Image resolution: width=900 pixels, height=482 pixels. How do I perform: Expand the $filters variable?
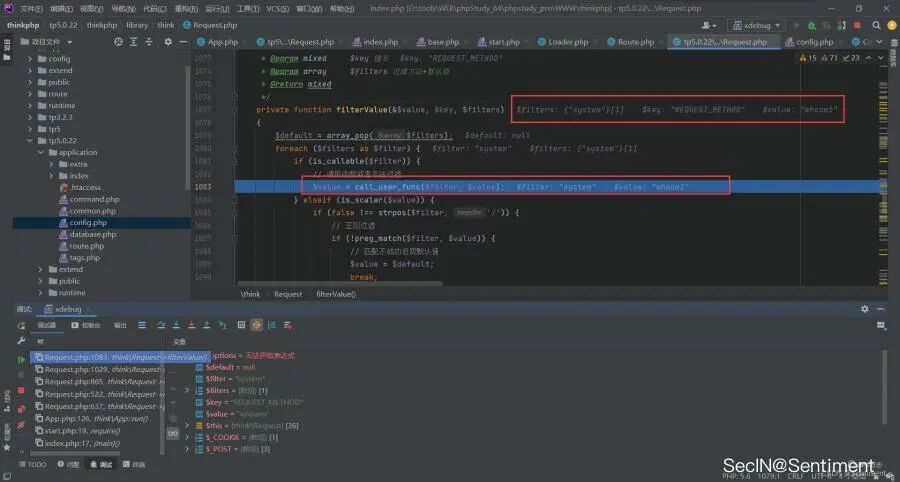point(187,390)
